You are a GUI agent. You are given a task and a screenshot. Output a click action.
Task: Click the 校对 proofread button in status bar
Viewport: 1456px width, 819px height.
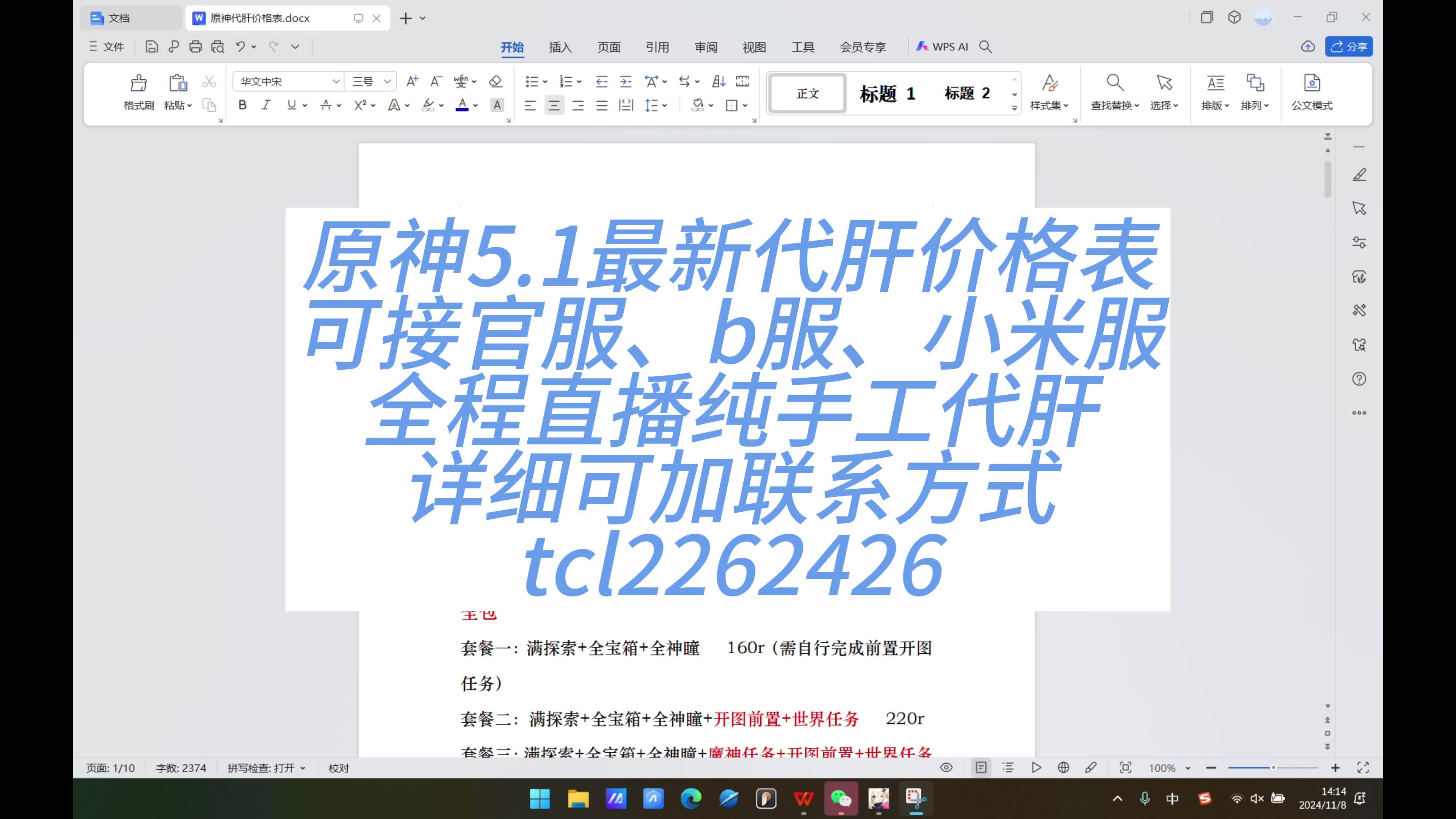(x=339, y=768)
